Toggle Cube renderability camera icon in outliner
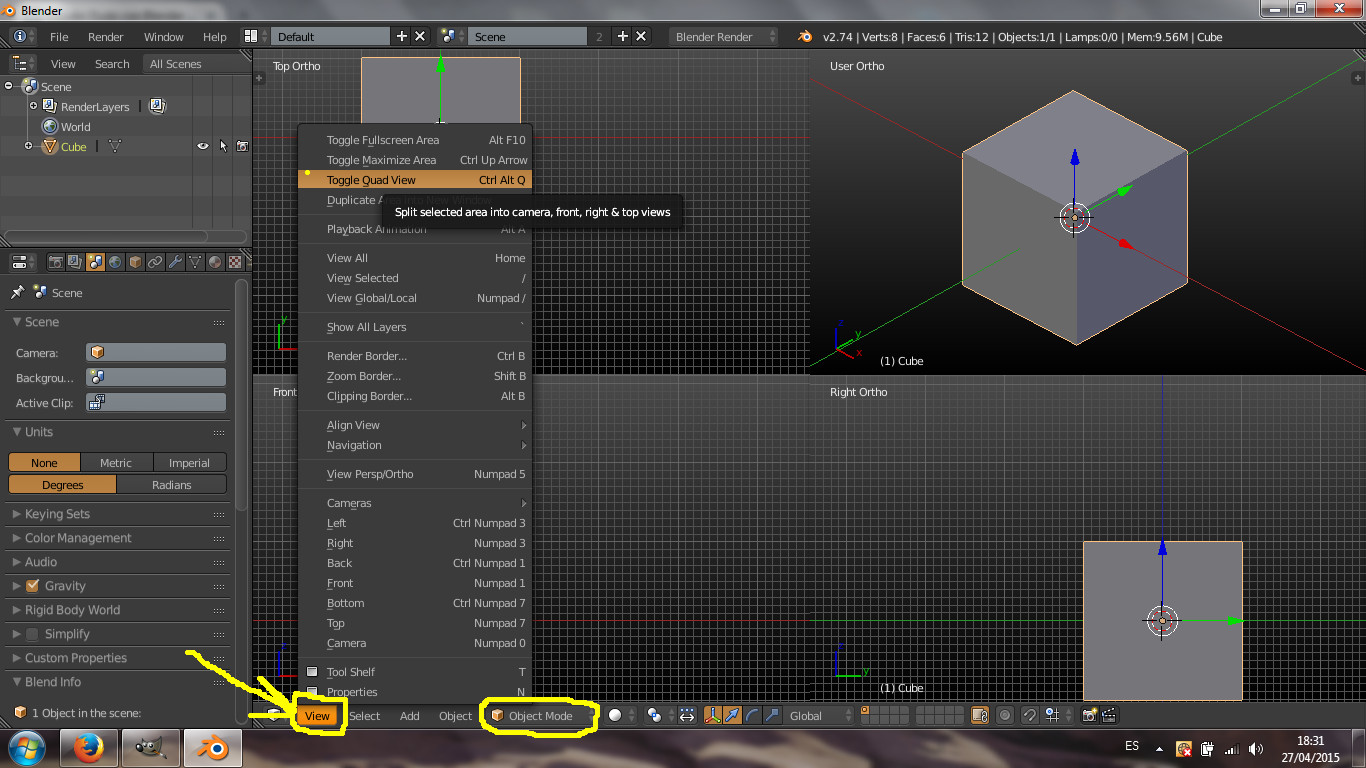1366x768 pixels. [x=242, y=146]
